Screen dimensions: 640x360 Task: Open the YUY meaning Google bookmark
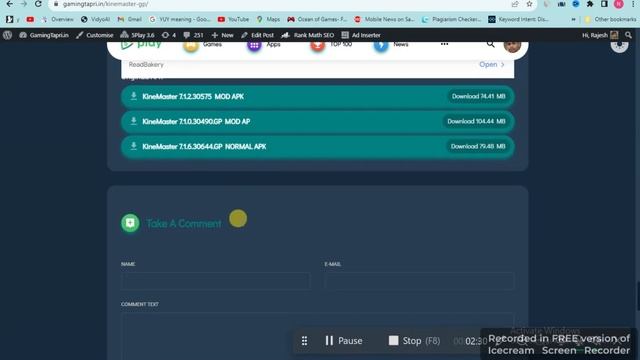pos(180,19)
